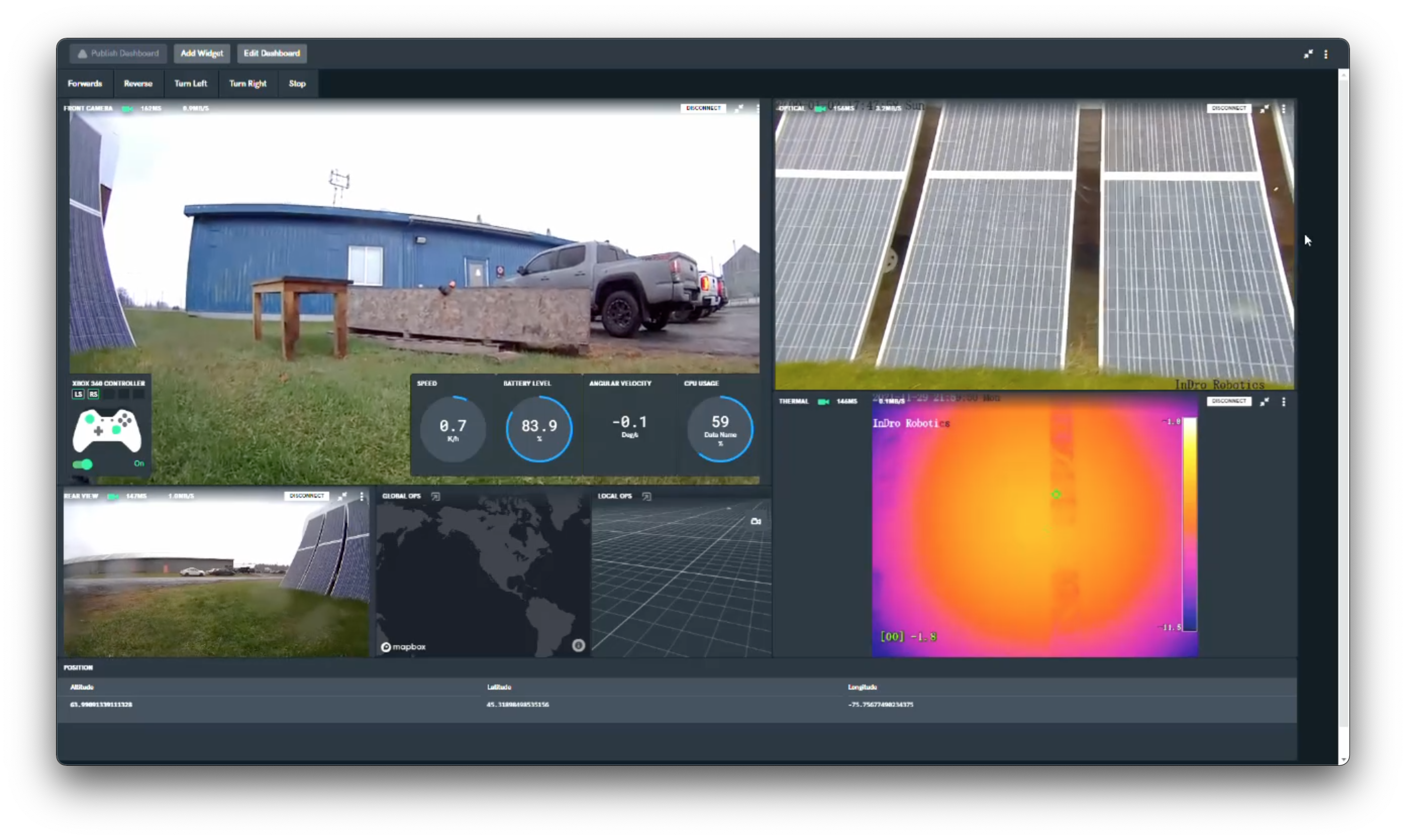Screen dimensions: 1406x840
Task: Open the Mapbox info icon
Action: pos(578,645)
